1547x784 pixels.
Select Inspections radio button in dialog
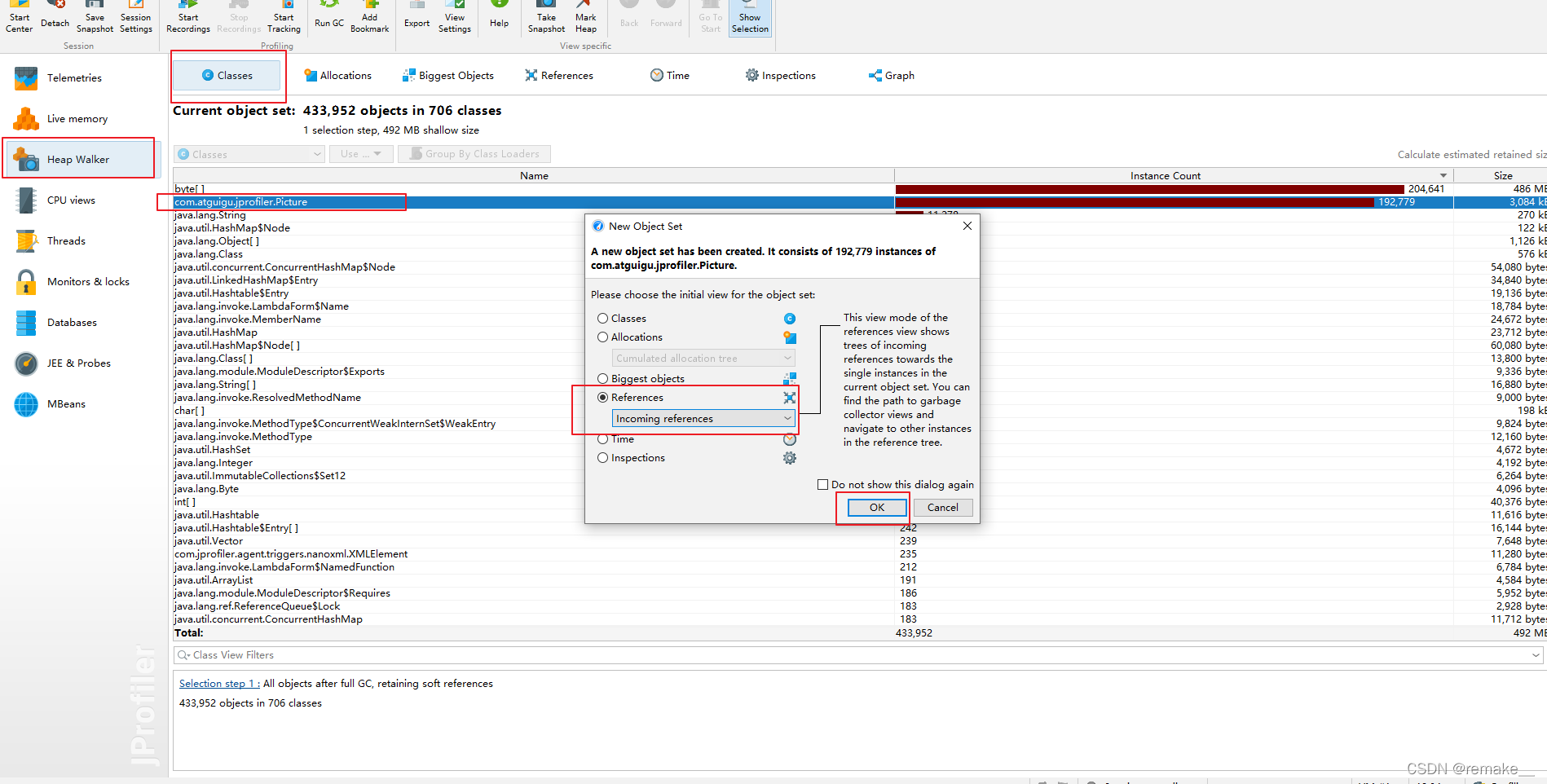(603, 458)
